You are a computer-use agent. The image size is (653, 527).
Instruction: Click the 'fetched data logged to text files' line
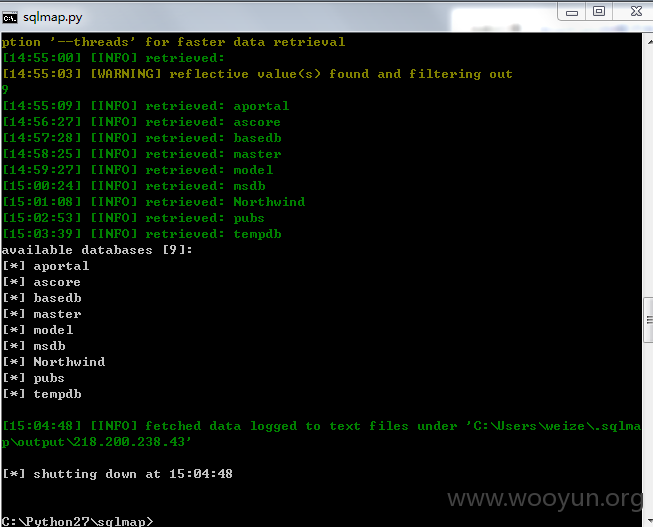coord(321,426)
